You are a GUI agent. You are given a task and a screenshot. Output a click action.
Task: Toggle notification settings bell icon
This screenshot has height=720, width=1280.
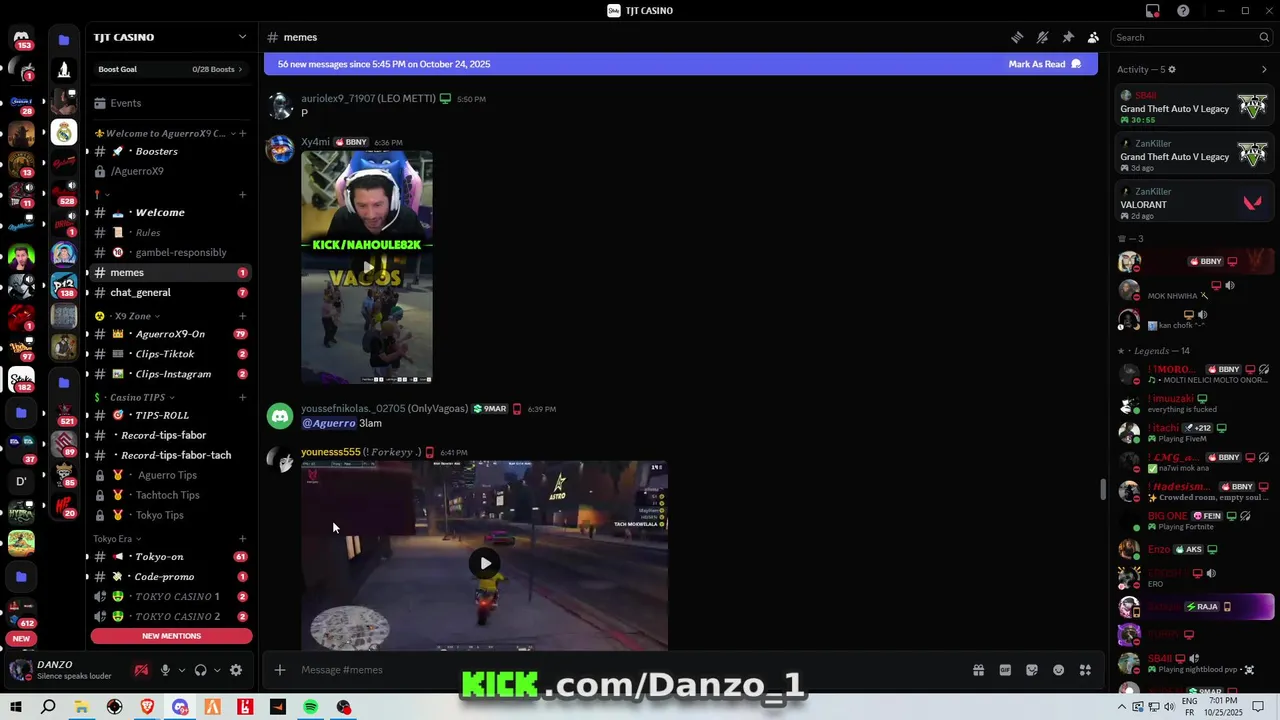1042,37
